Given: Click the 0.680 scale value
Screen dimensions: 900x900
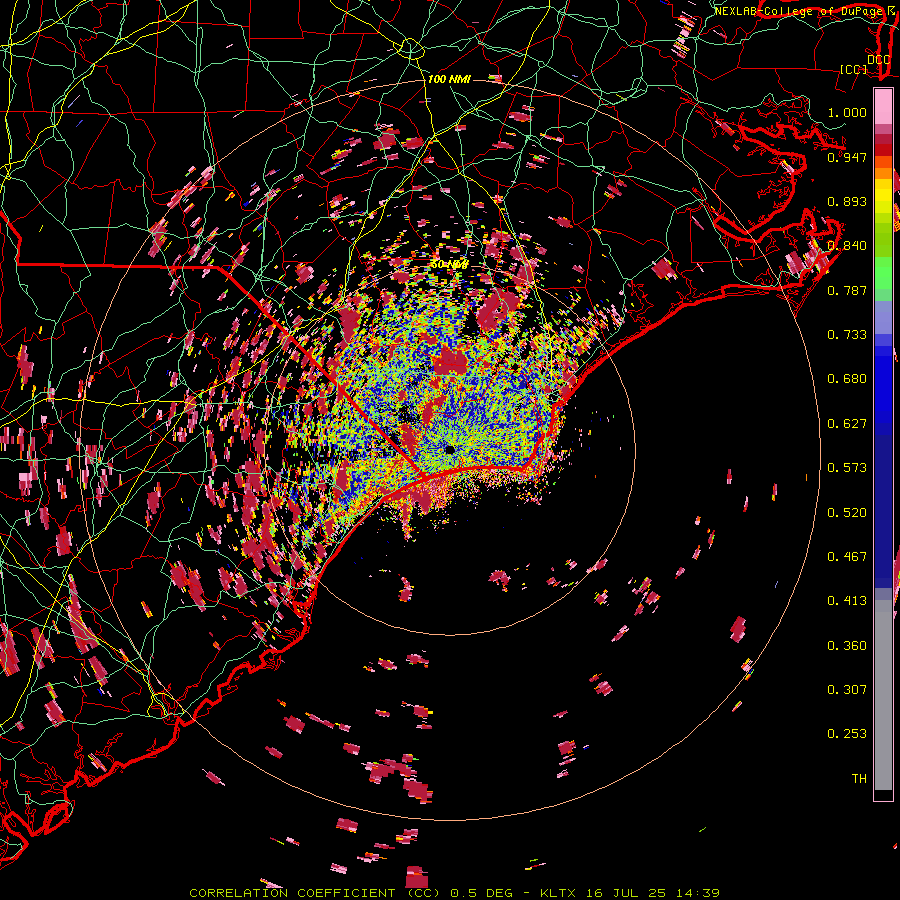Looking at the screenshot, I should (847, 379).
